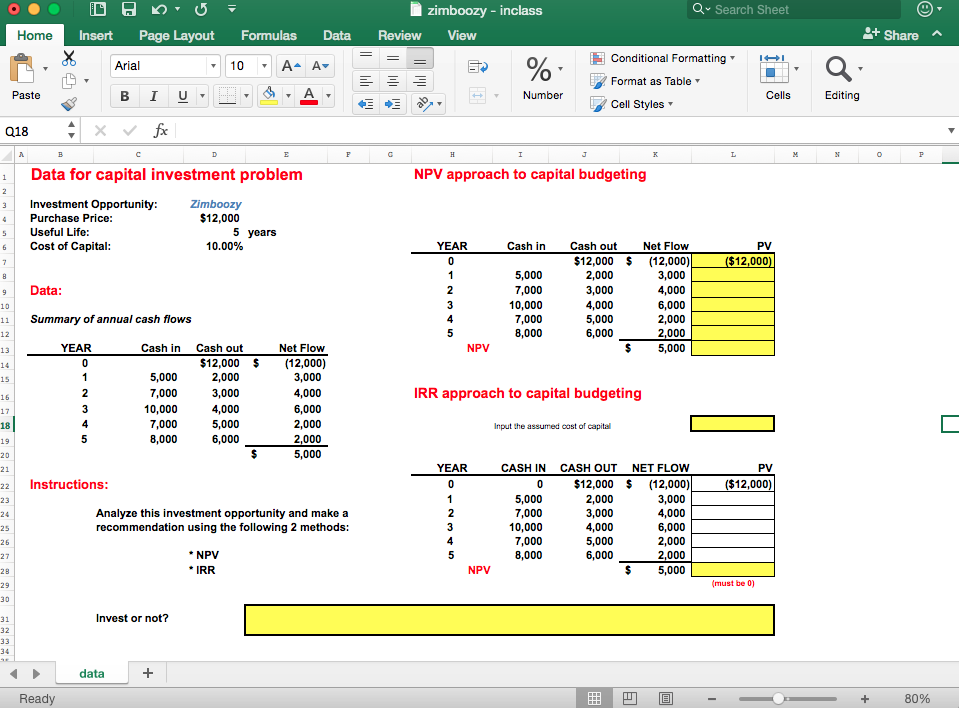Apply underline to the selection
Image resolution: width=959 pixels, height=708 pixels.
[x=182, y=96]
